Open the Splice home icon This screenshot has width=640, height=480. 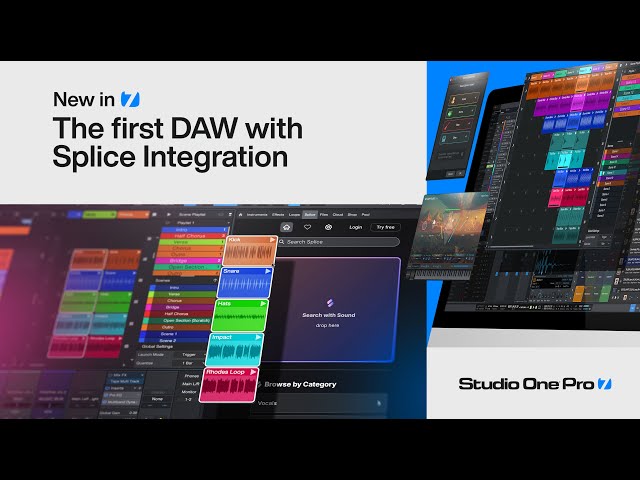coord(287,227)
